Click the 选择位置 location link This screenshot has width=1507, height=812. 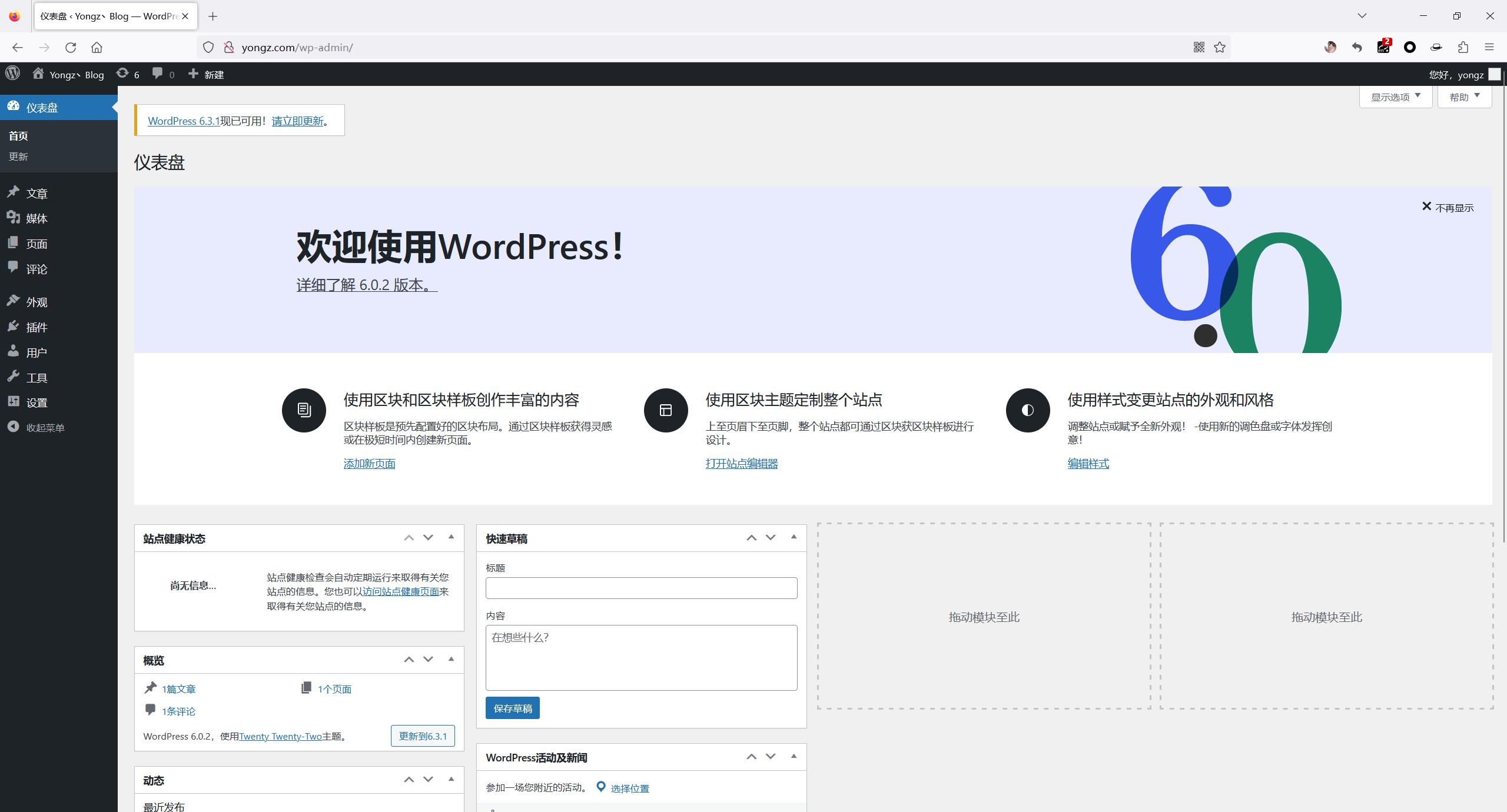tap(630, 788)
